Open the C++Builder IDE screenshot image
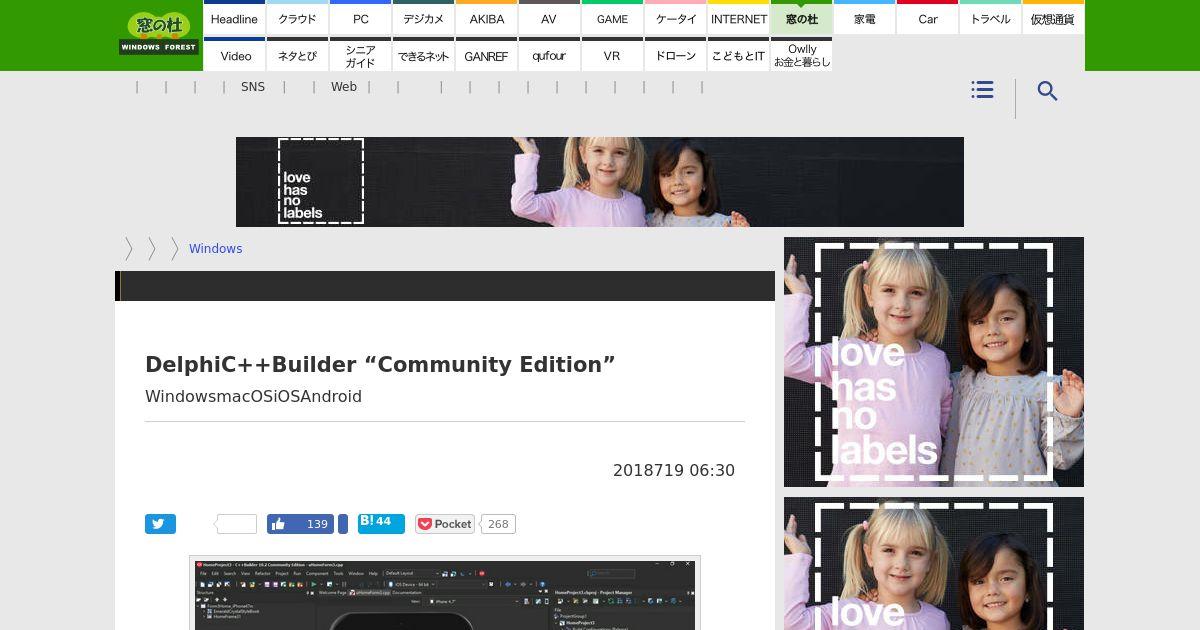This screenshot has width=1200, height=630. tap(445, 594)
